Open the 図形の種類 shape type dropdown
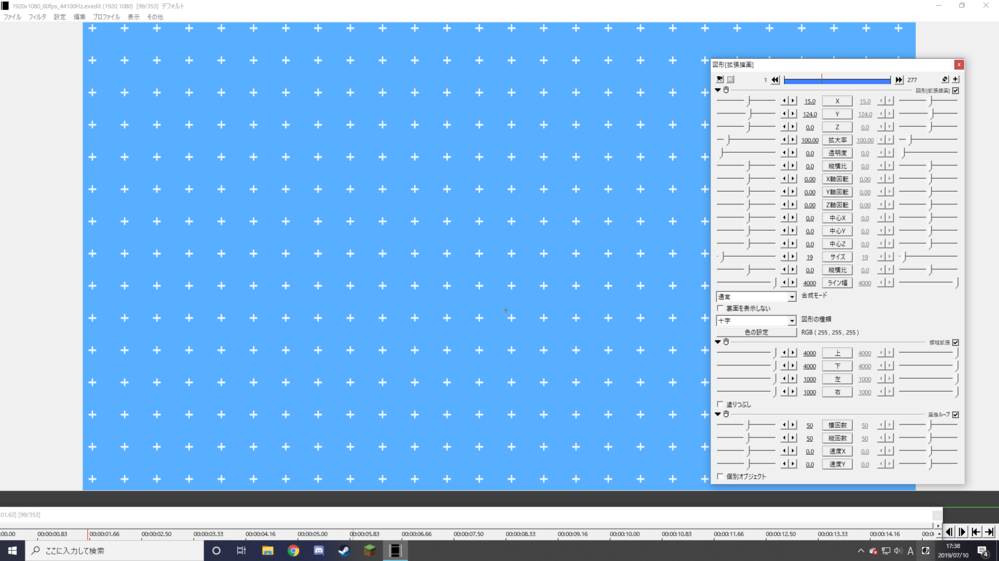999x561 pixels. 756,321
